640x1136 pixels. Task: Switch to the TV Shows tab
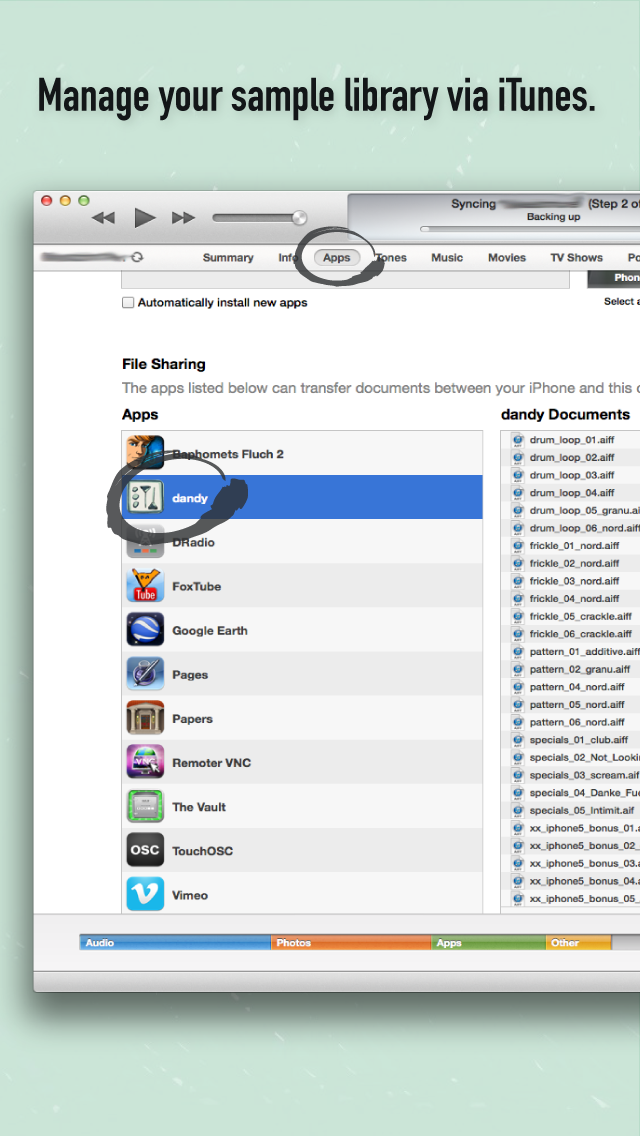pos(576,257)
